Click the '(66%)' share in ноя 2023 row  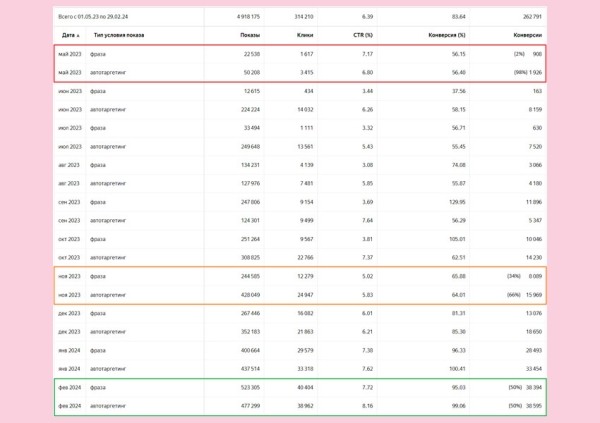(514, 295)
